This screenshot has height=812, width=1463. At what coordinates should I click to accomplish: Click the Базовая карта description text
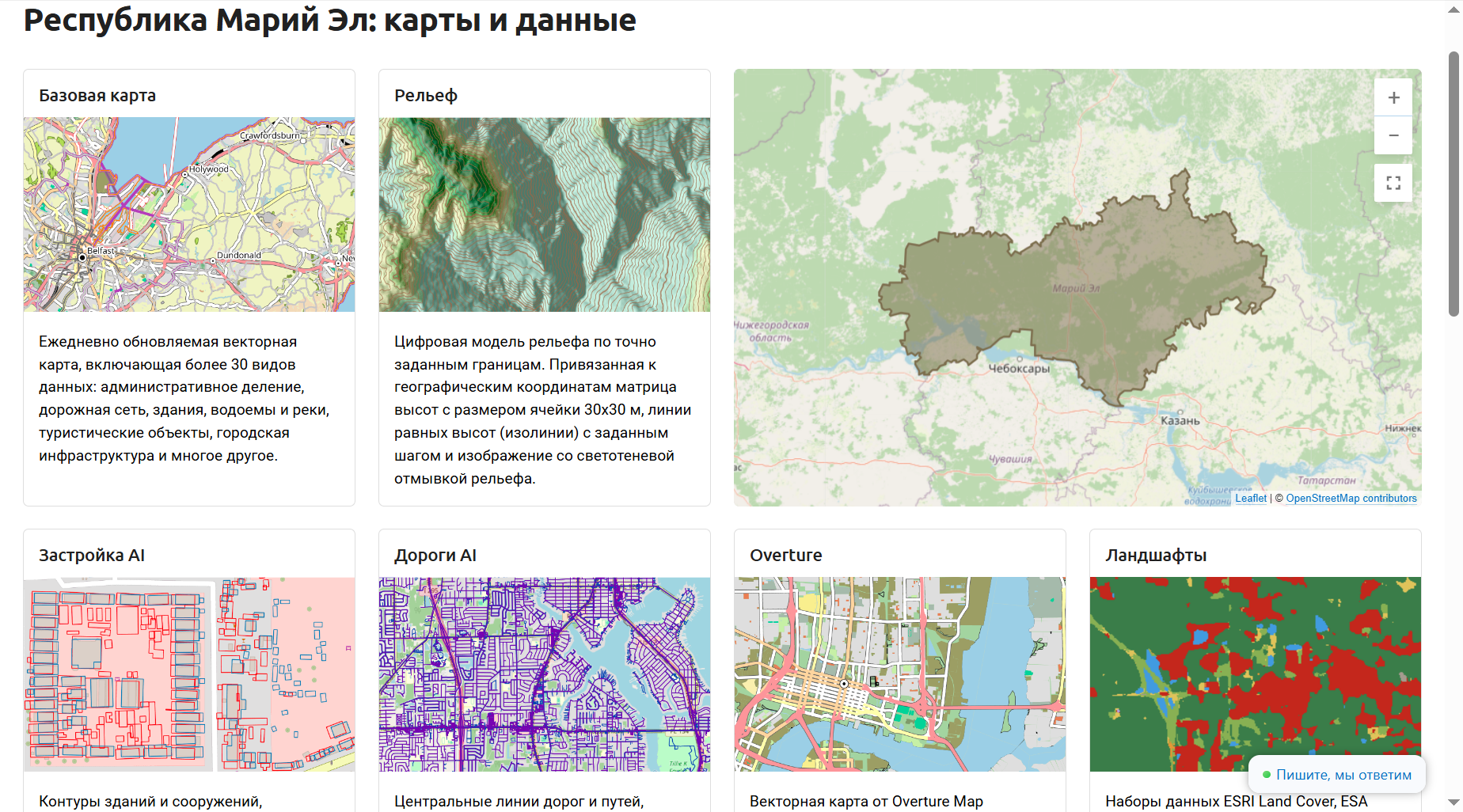[x=184, y=399]
